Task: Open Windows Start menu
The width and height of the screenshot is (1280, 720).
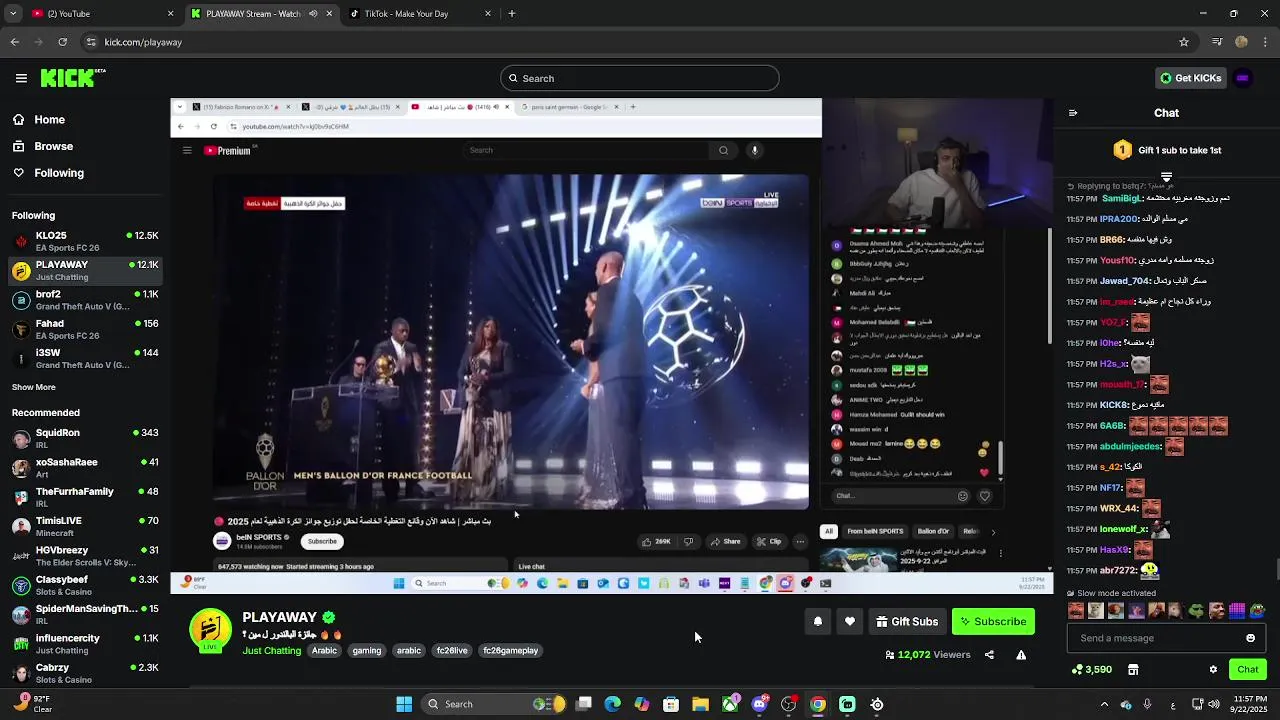Action: [404, 705]
